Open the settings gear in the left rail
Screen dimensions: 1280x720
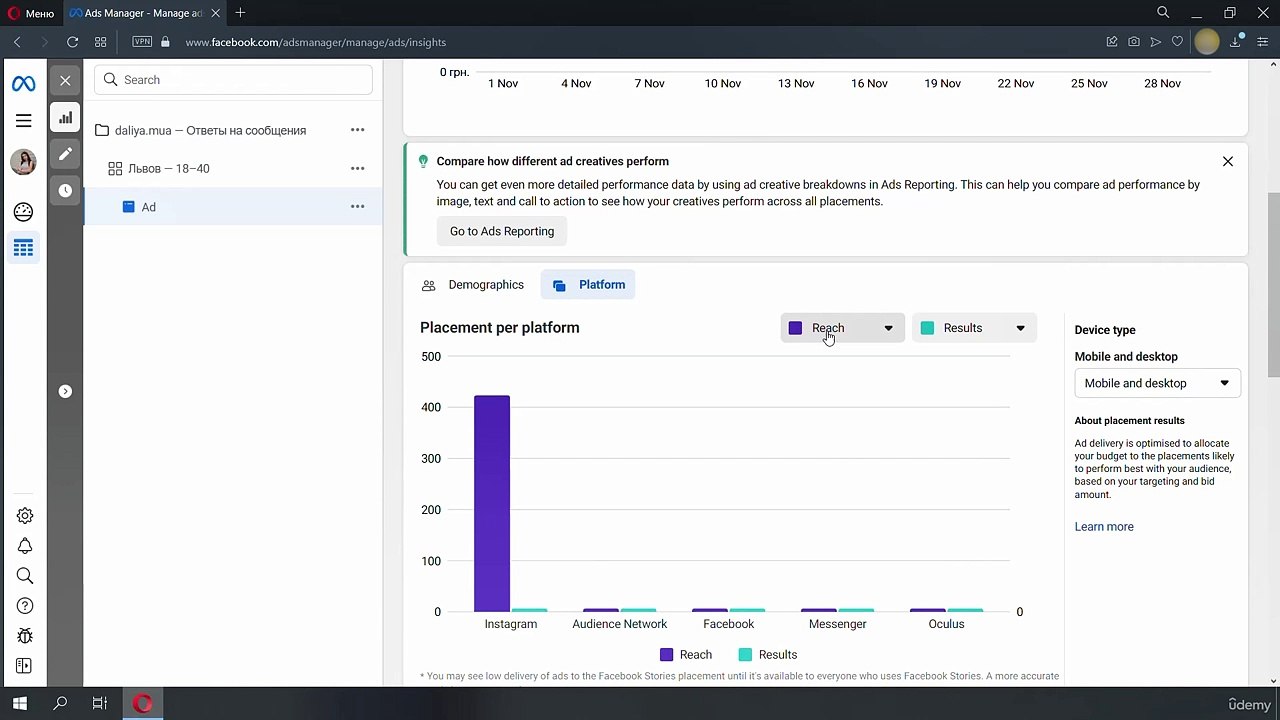[25, 516]
